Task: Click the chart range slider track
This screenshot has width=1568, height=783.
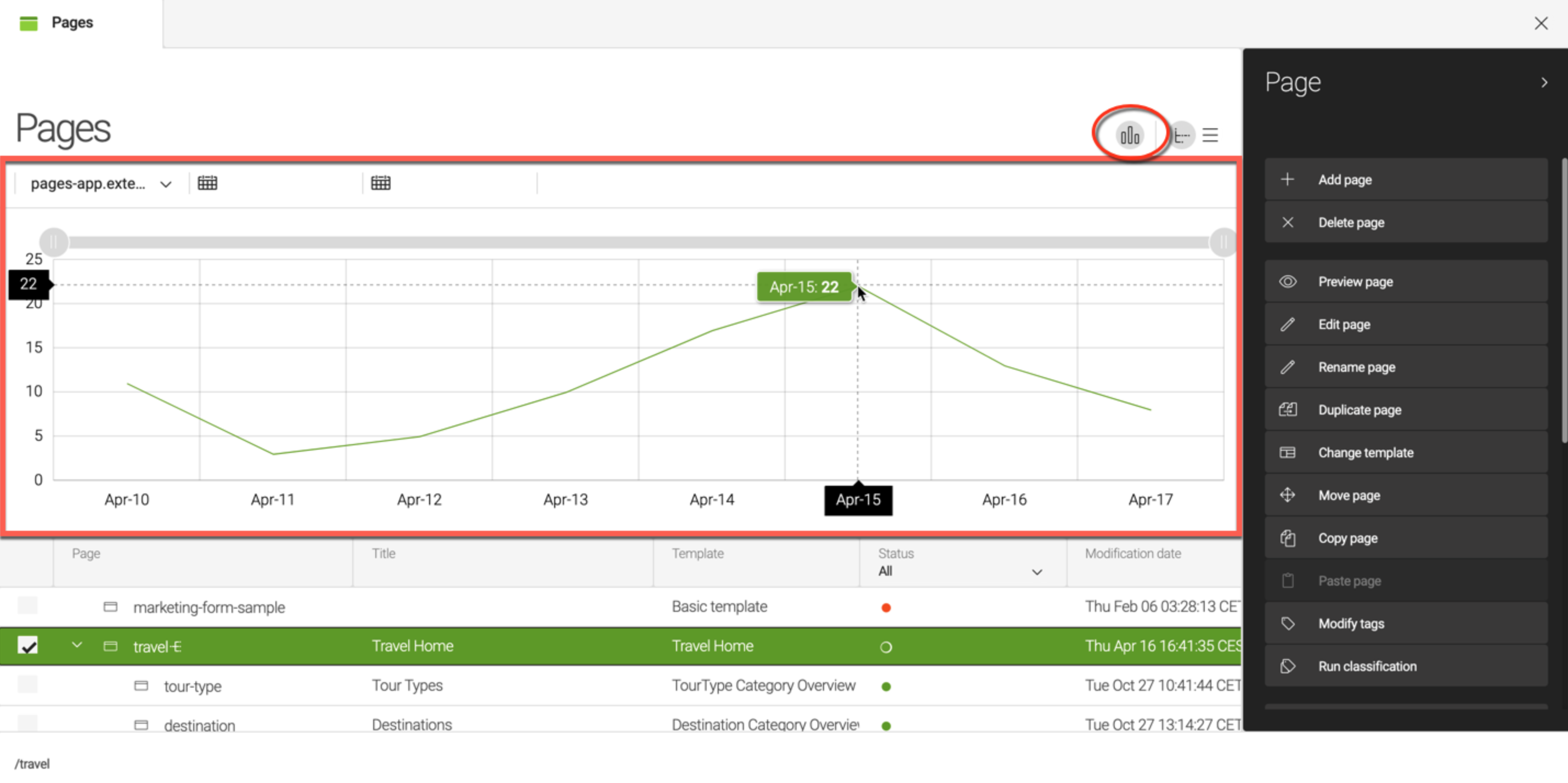Action: coord(638,242)
